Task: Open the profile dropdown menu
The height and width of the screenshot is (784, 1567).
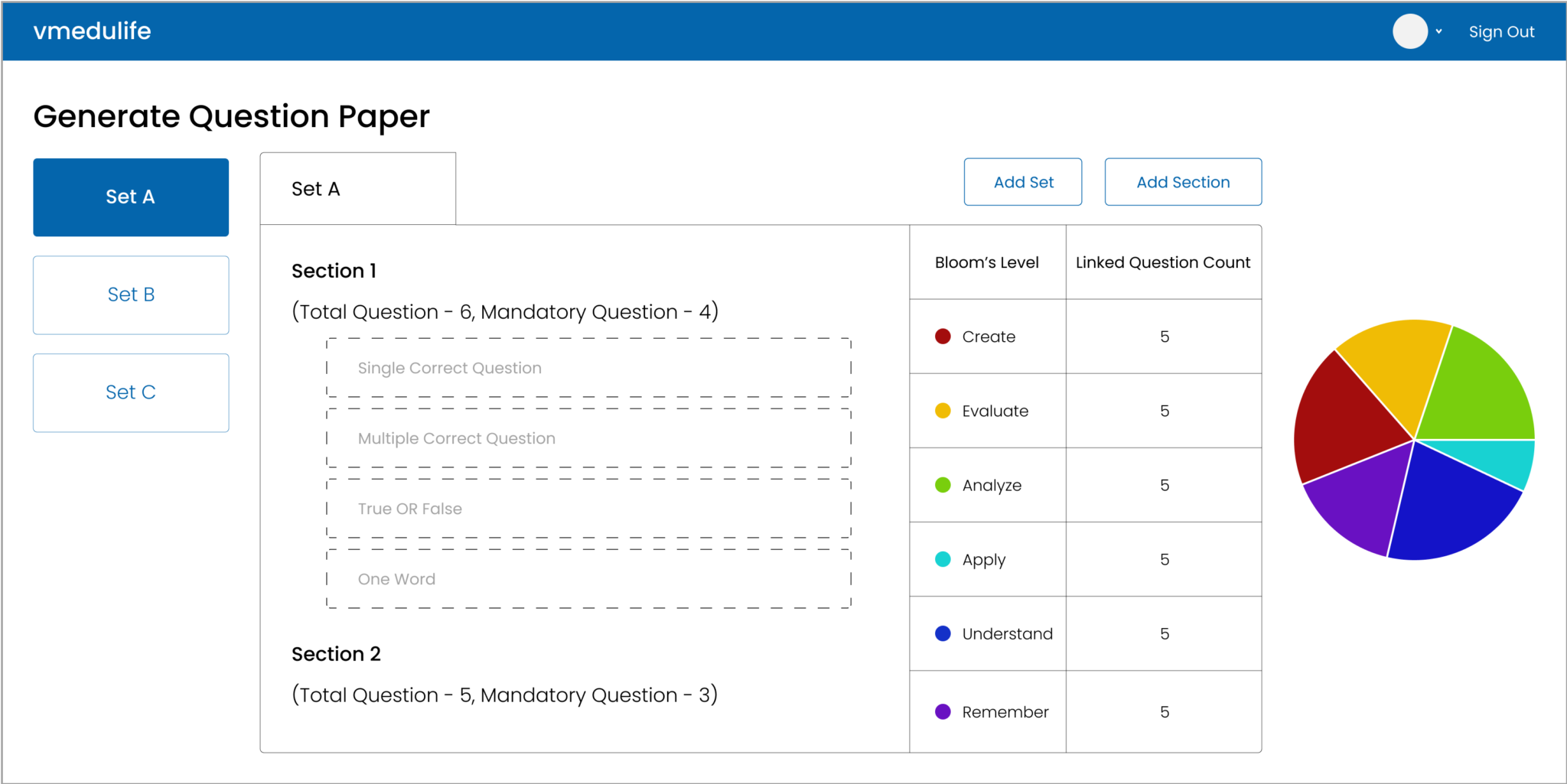Action: (x=1438, y=31)
